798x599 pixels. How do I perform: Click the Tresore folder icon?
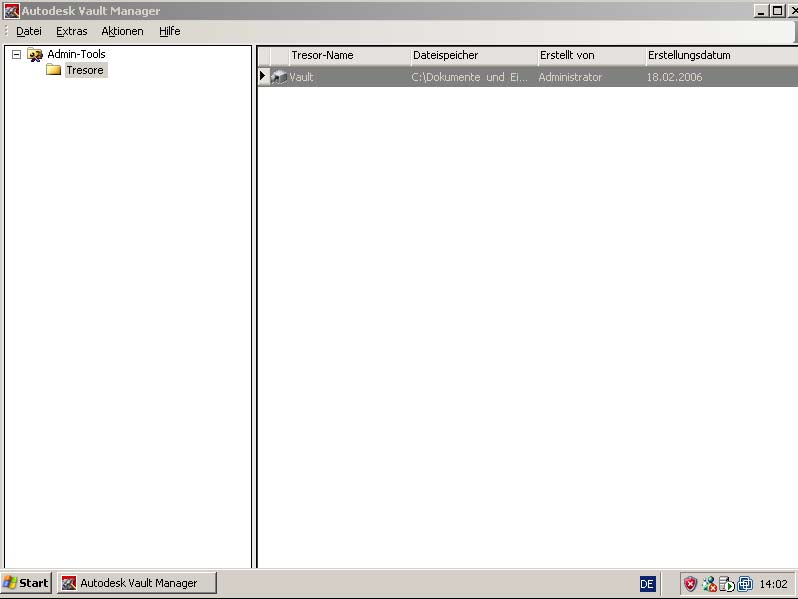point(53,70)
